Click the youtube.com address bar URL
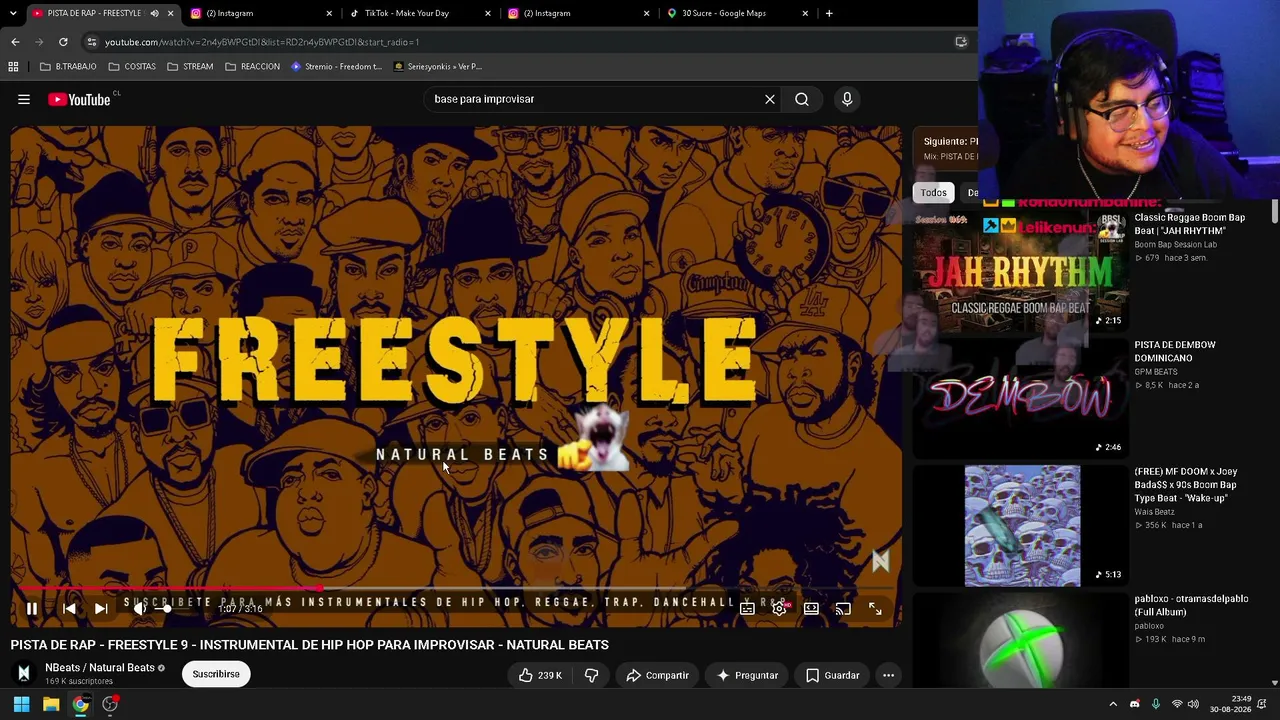This screenshot has width=1280, height=720. [262, 42]
